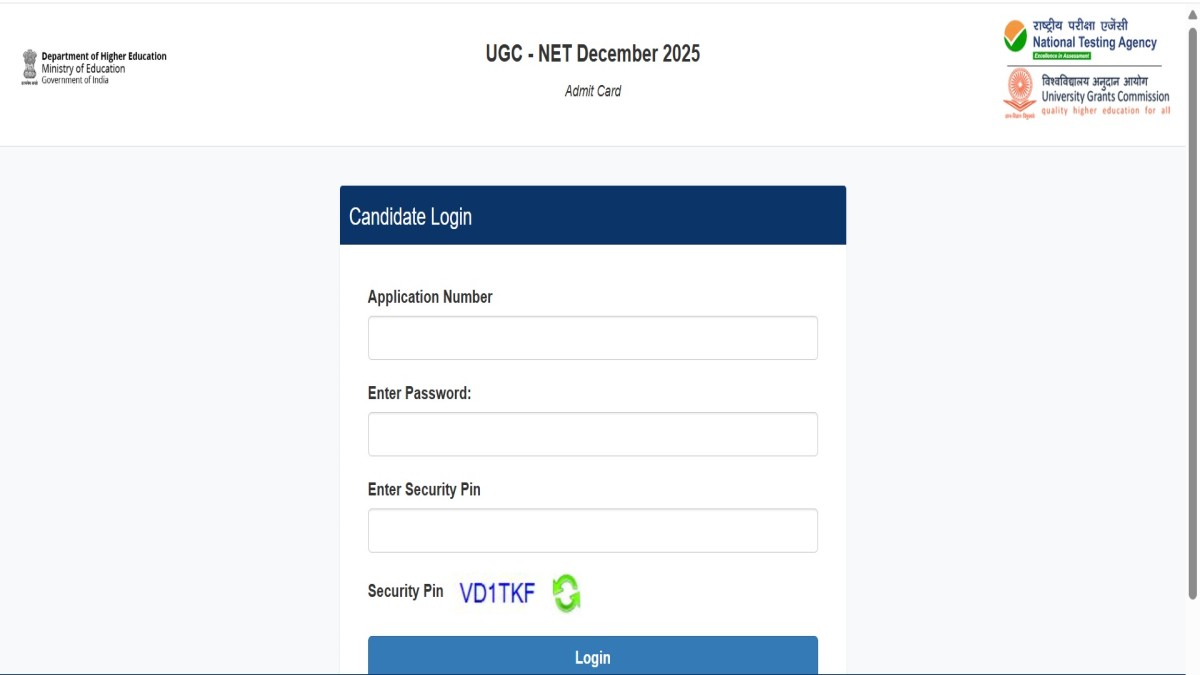Image resolution: width=1200 pixels, height=675 pixels.
Task: Click the UGC - NET December 2025 heading
Action: 593,54
